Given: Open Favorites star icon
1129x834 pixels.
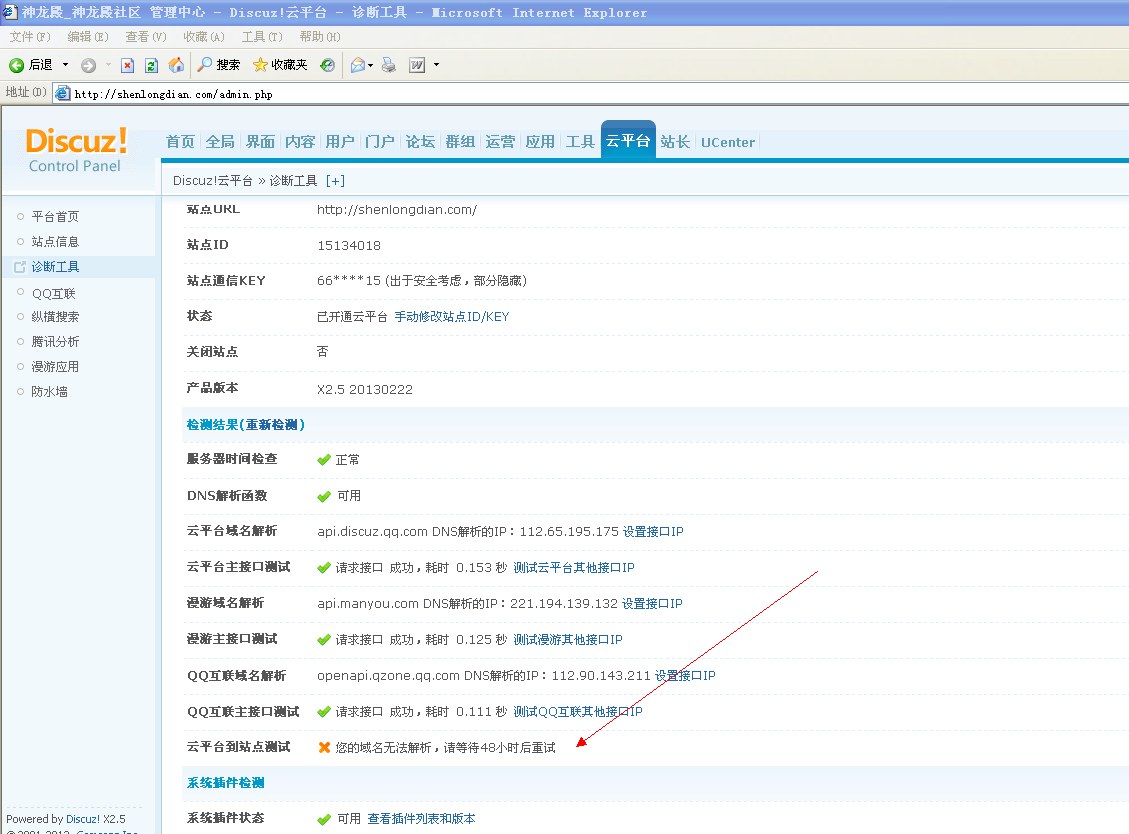Looking at the screenshot, I should 280,65.
